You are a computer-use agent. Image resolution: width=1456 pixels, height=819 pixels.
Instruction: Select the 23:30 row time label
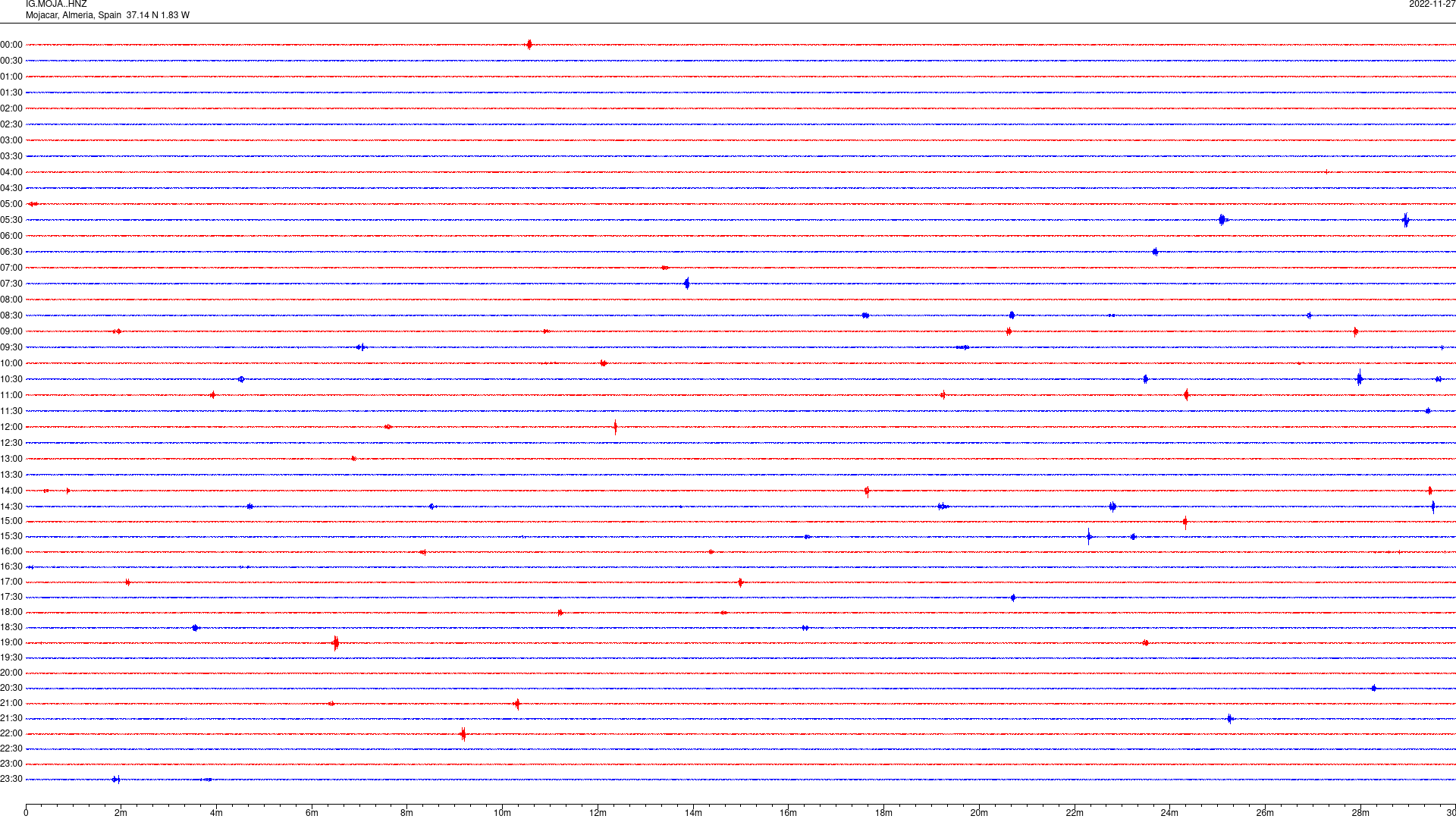[11, 779]
